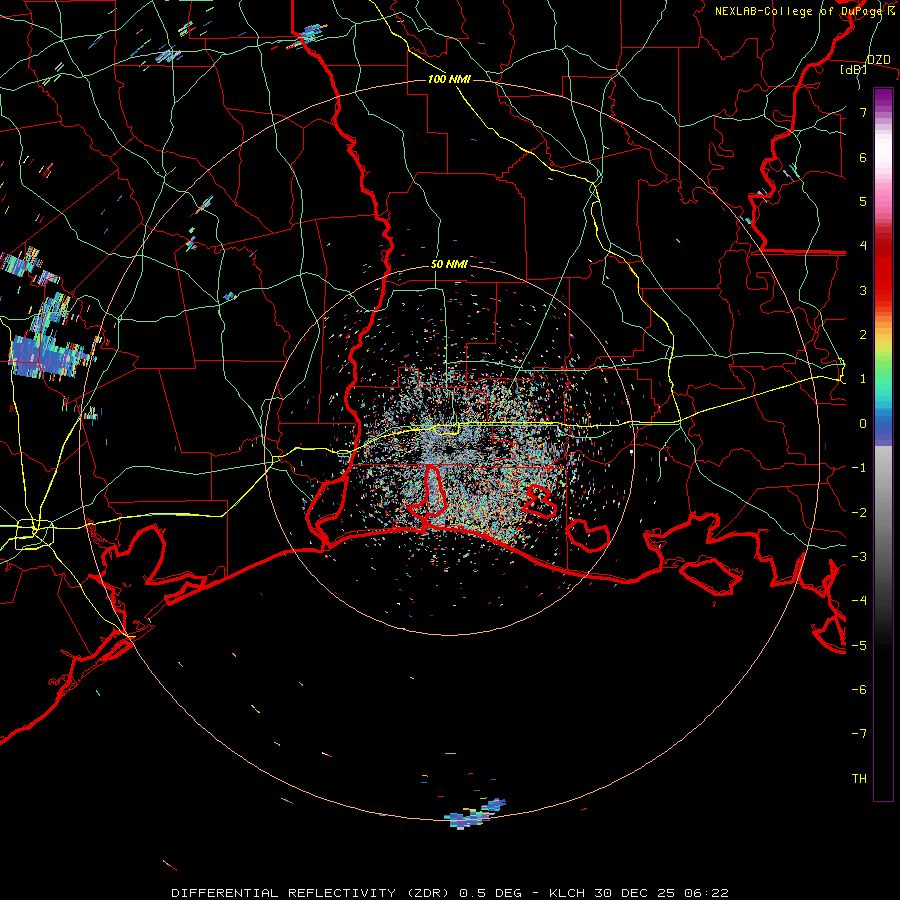Viewport: 900px width, 900px height.
Task: Click the green-cyan band of the color scale
Action: (x=883, y=387)
